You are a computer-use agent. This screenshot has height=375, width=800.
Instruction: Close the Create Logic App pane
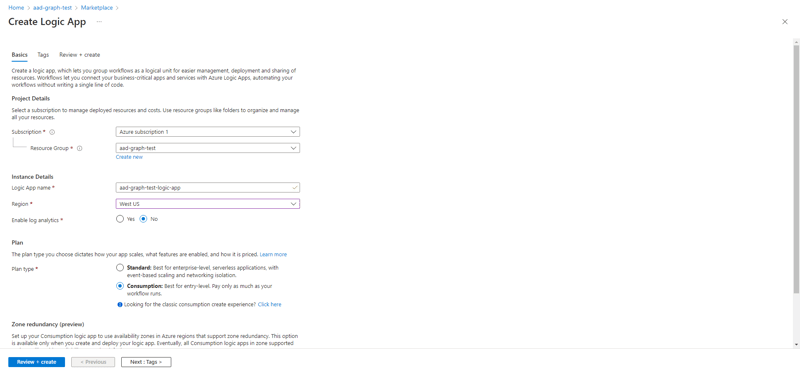785,21
